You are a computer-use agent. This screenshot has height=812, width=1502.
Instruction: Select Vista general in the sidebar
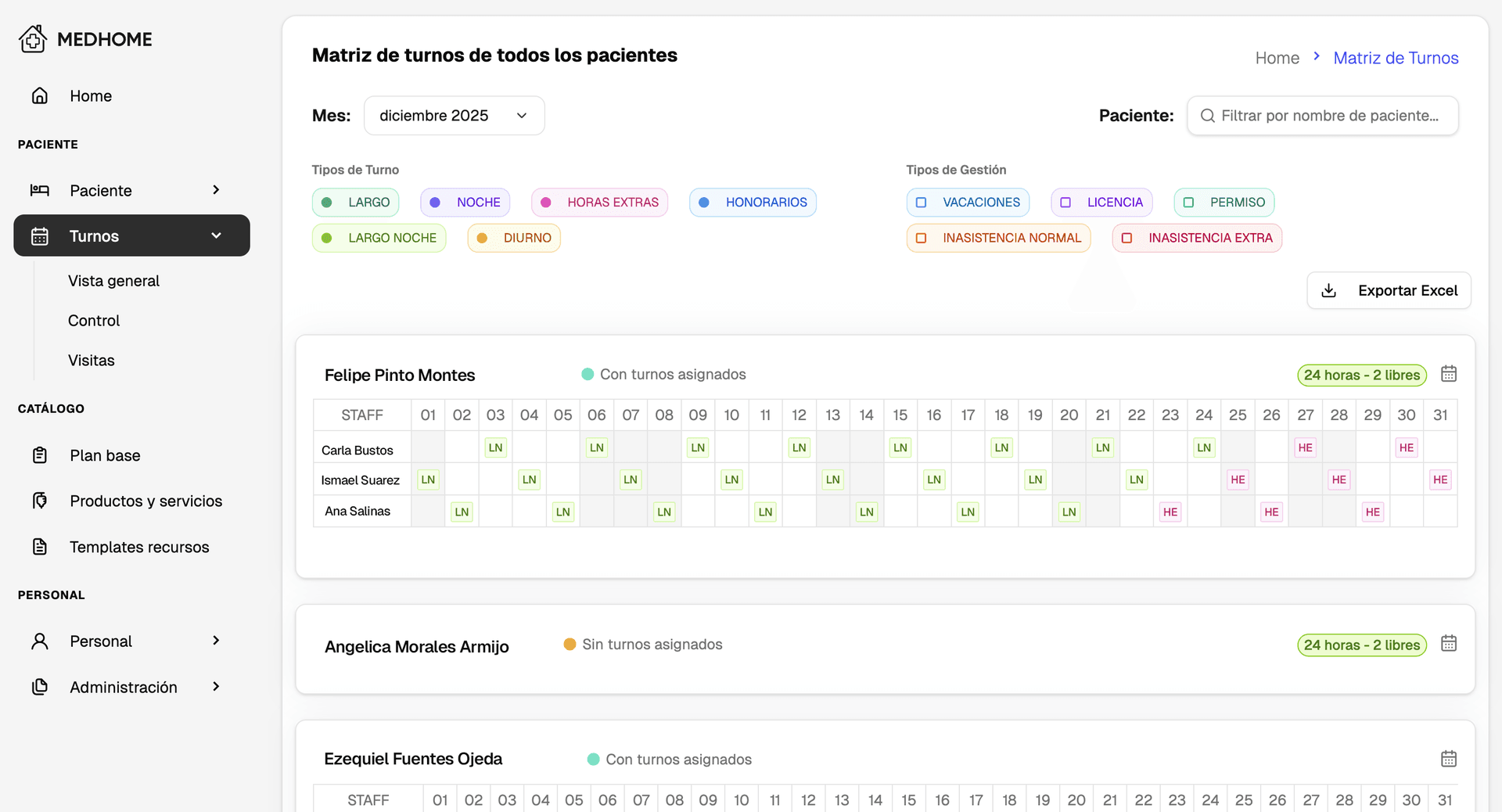click(113, 280)
